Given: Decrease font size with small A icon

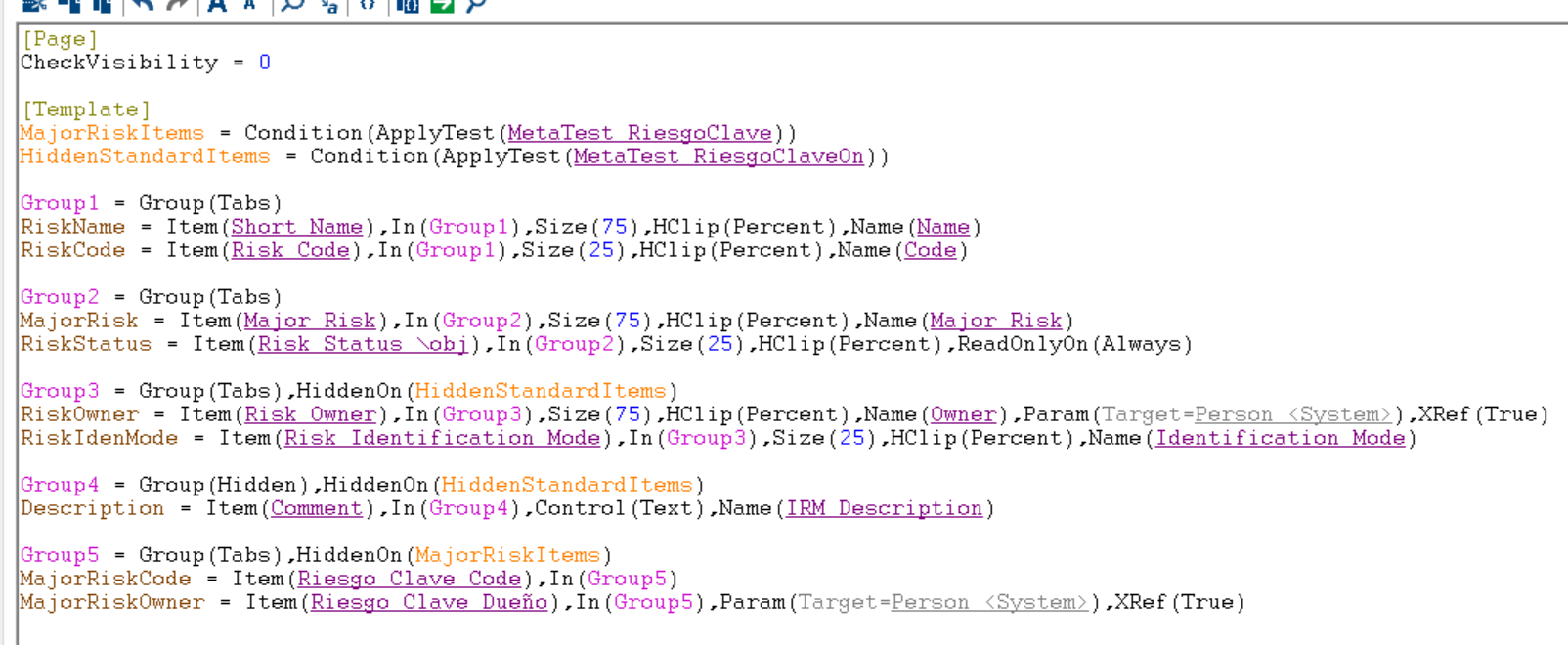Looking at the screenshot, I should 250,5.
